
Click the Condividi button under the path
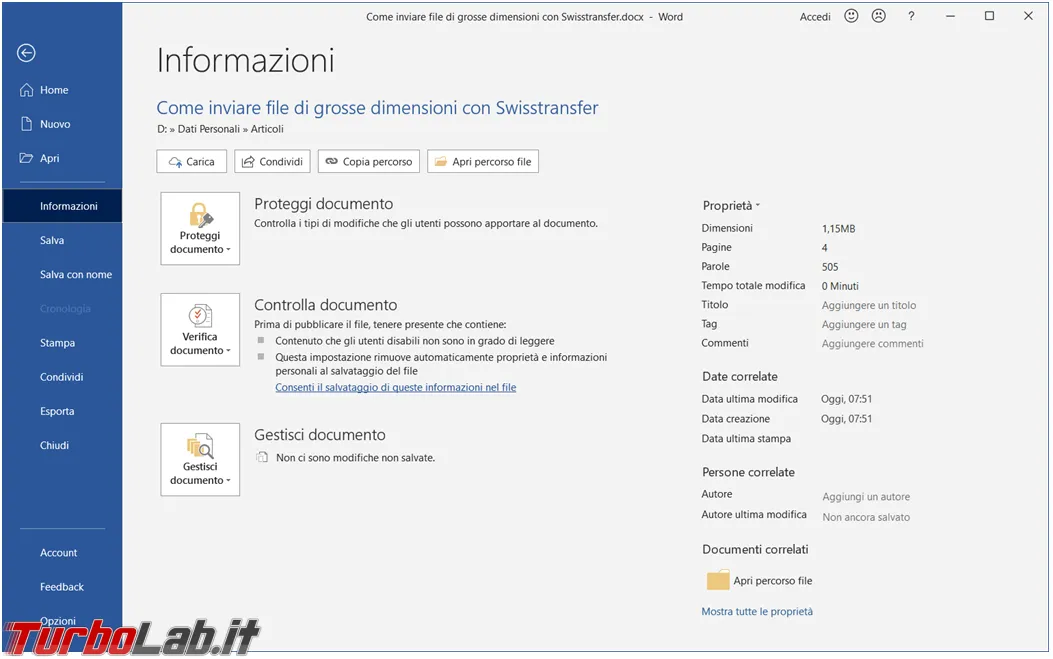pos(272,161)
